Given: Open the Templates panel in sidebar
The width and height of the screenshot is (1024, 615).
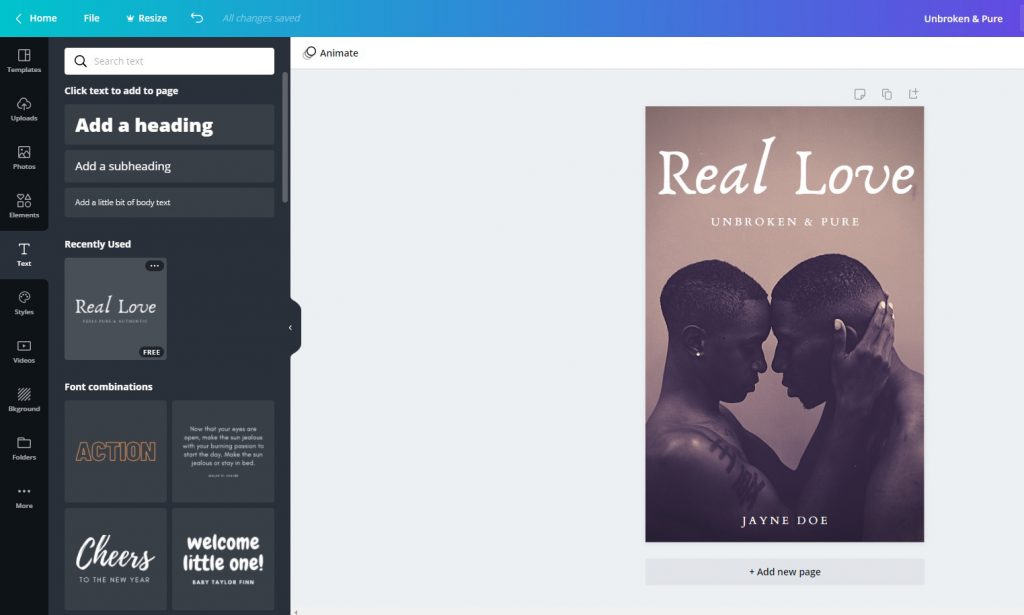Looking at the screenshot, I should pos(24,60).
